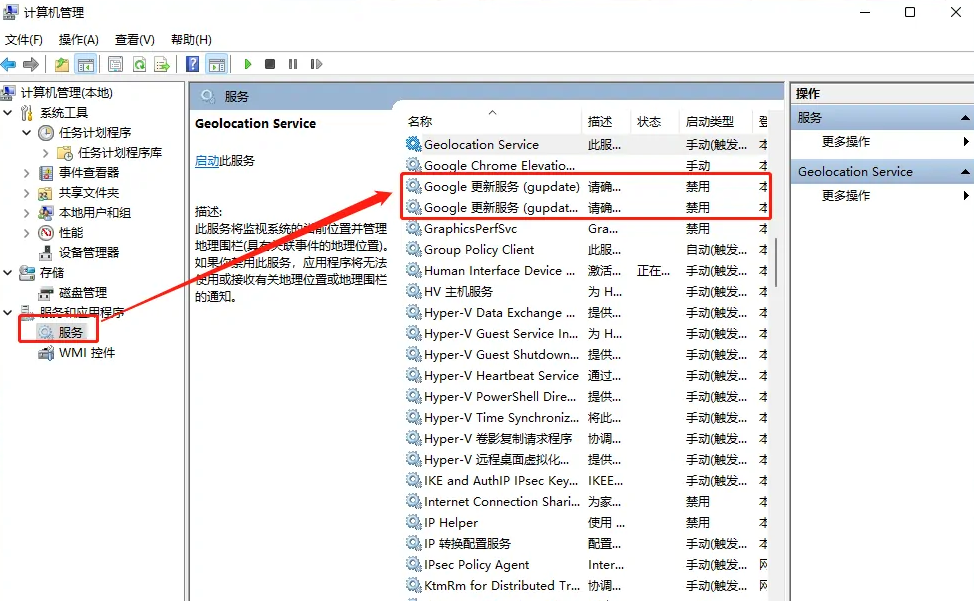This screenshot has height=601, width=974.
Task: Toggle the console tree visibility icon
Action: 86,63
